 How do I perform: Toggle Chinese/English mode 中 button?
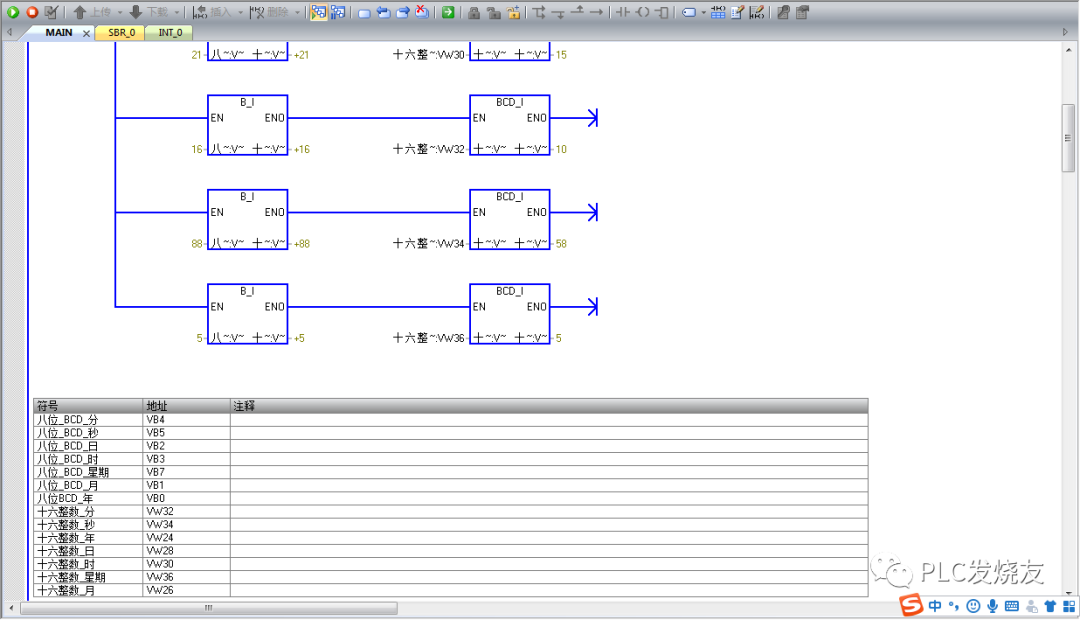(x=935, y=606)
